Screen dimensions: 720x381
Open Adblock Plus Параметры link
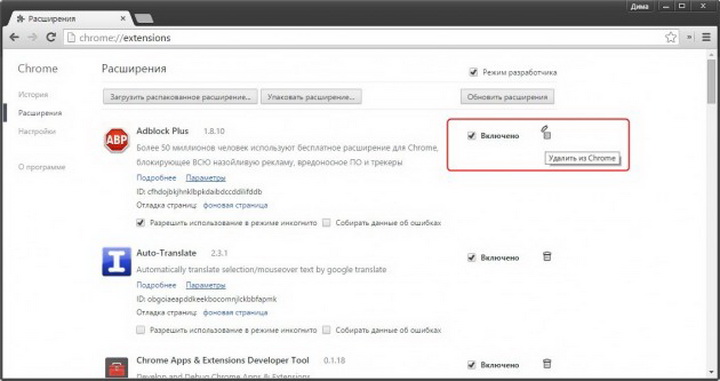pos(205,178)
